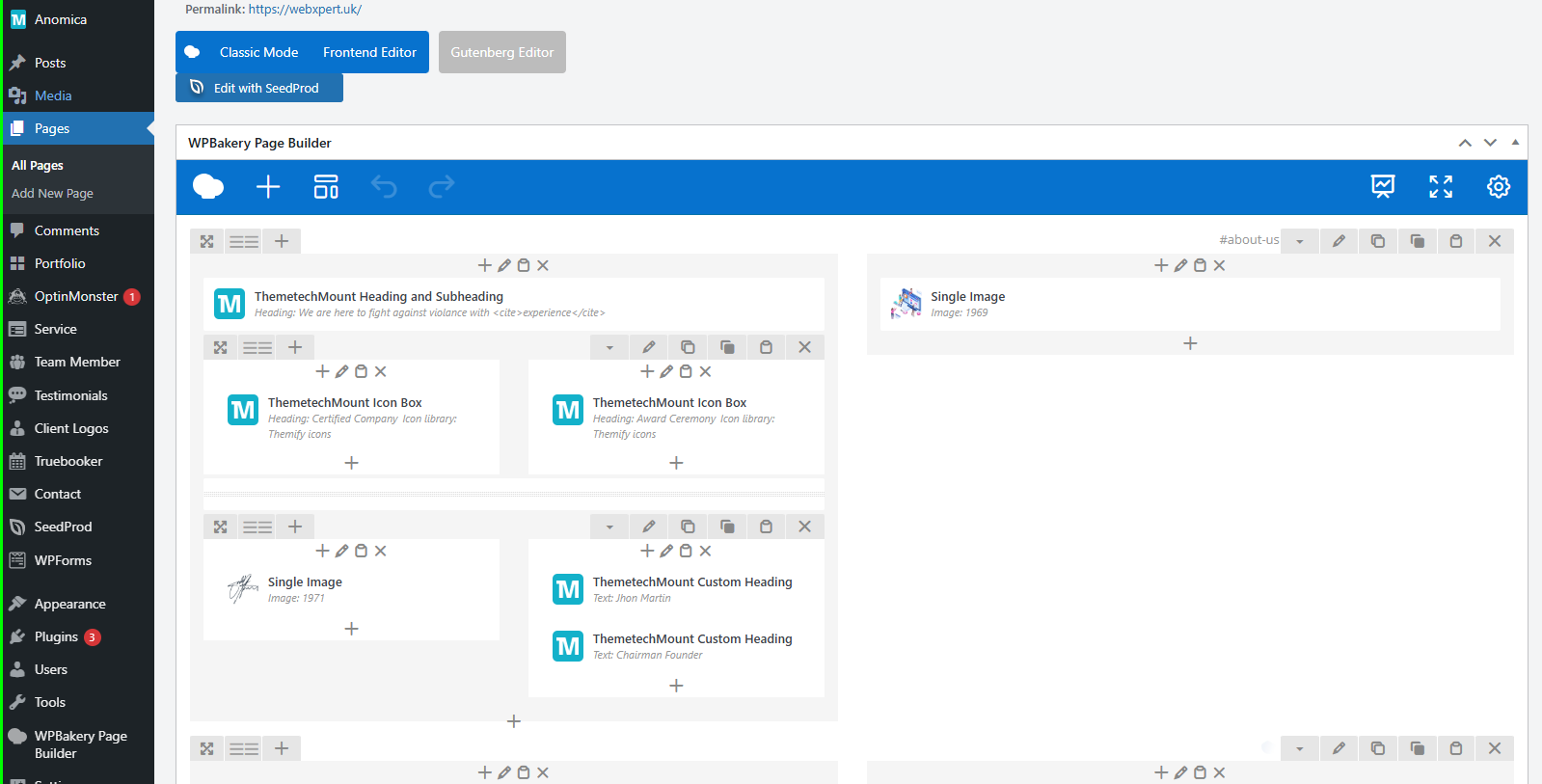Screen dimensions: 1542x784
Task: Click the Add Element plus icon in blue toolbar
Action: [268, 187]
